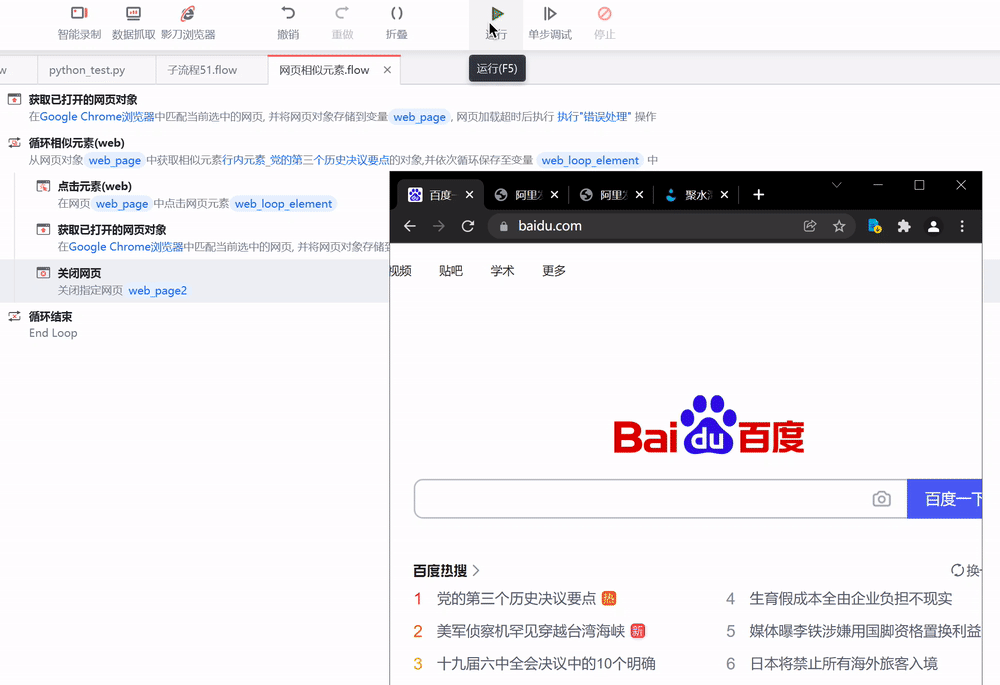Close the 聚水 Chrome tab
The width and height of the screenshot is (1000, 685).
coord(724,195)
